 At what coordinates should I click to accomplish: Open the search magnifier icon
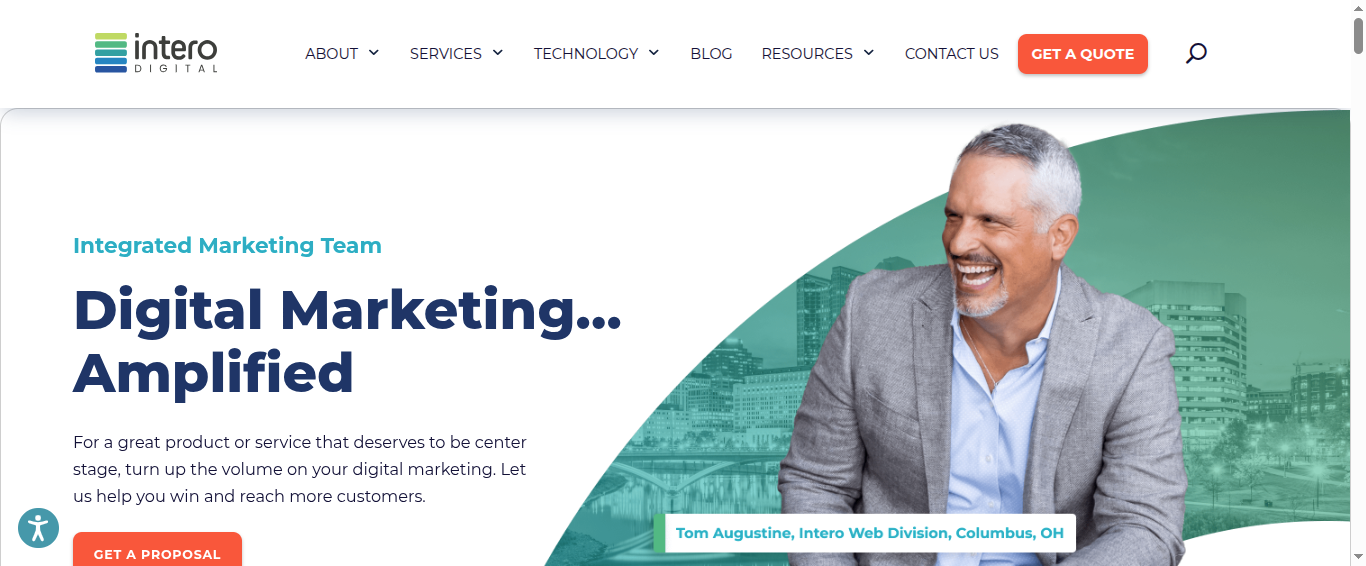click(x=1196, y=53)
